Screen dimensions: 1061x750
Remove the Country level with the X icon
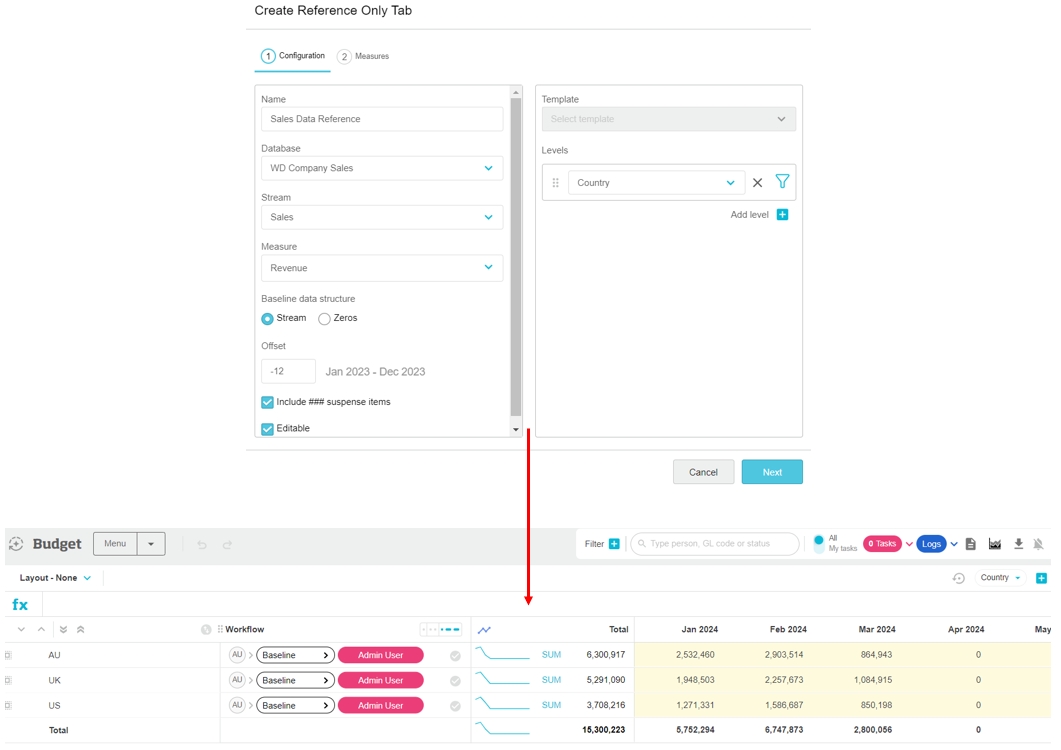point(757,183)
